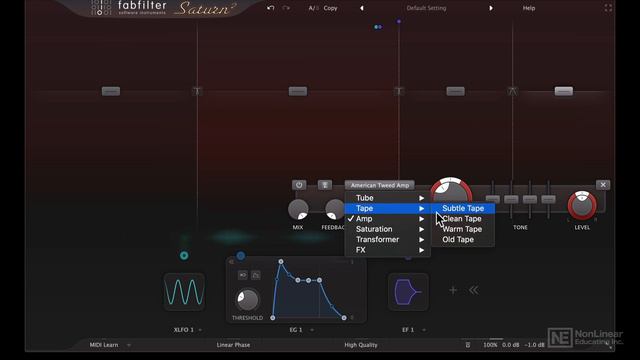Toggle the A/B compare switch
The image size is (640, 360).
pos(313,8)
